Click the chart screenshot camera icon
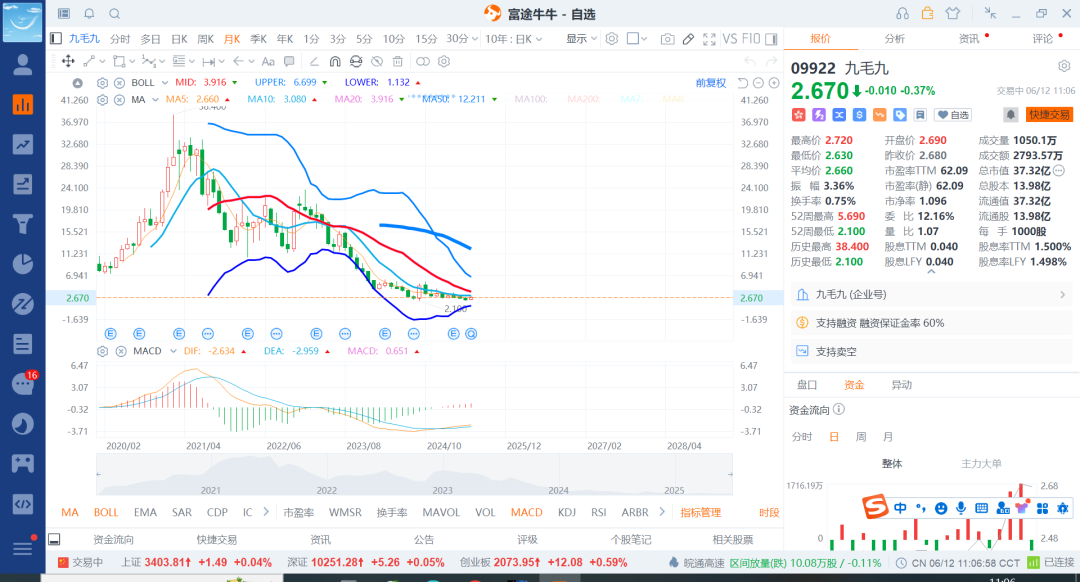This screenshot has height=582, width=1080. pos(667,39)
